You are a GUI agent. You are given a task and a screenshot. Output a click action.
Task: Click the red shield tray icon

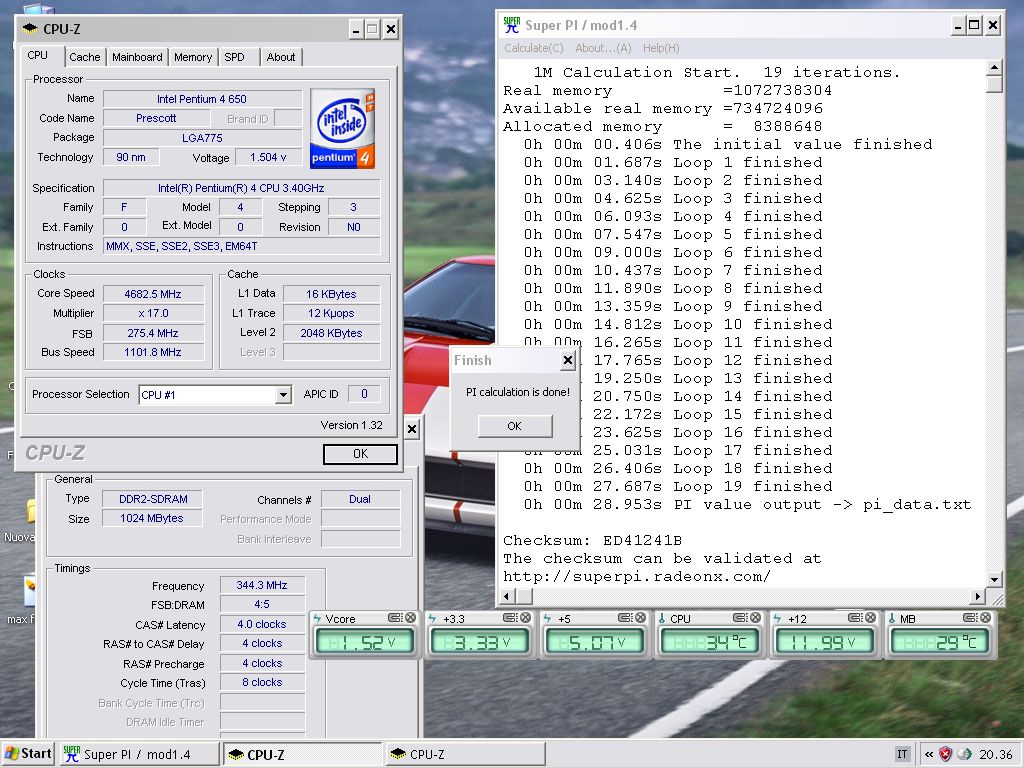pyautogui.click(x=945, y=754)
